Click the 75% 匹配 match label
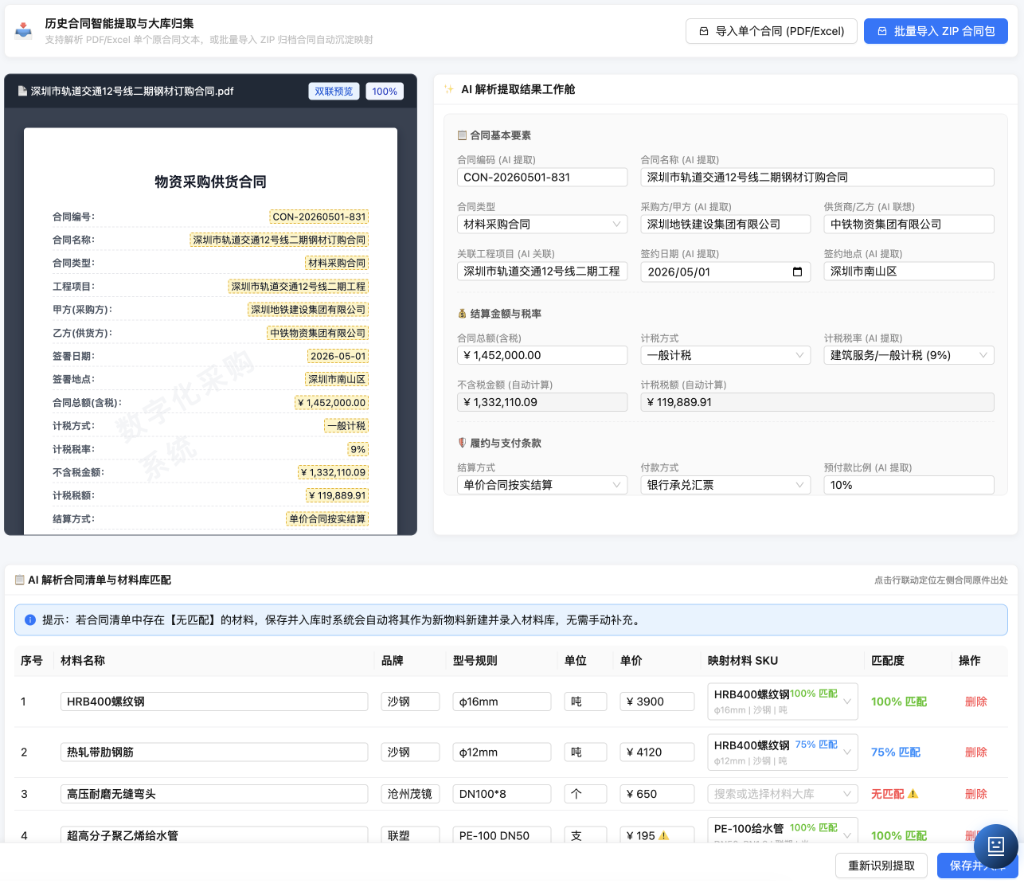1024x881 pixels. (x=895, y=752)
